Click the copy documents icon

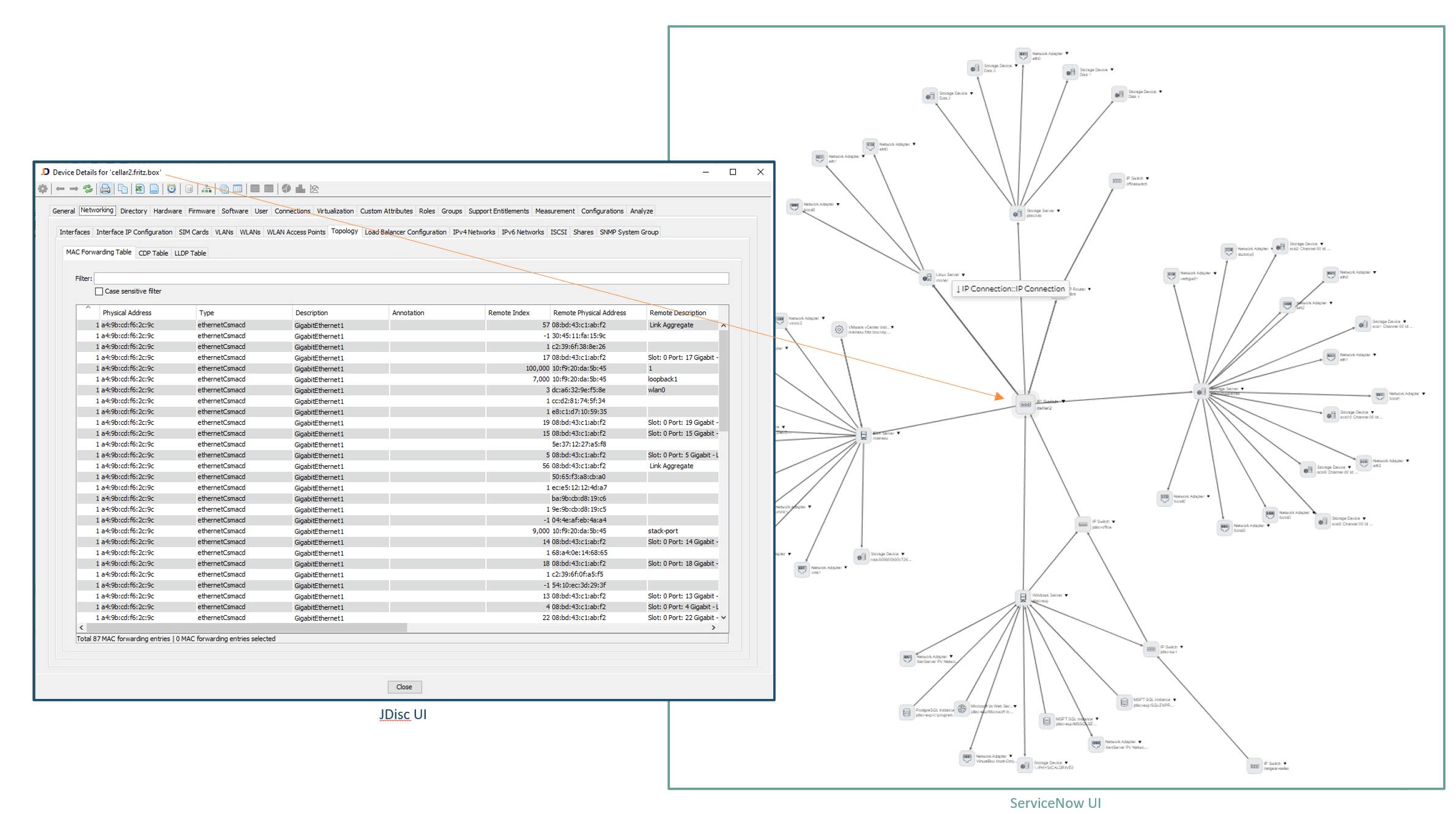(123, 189)
